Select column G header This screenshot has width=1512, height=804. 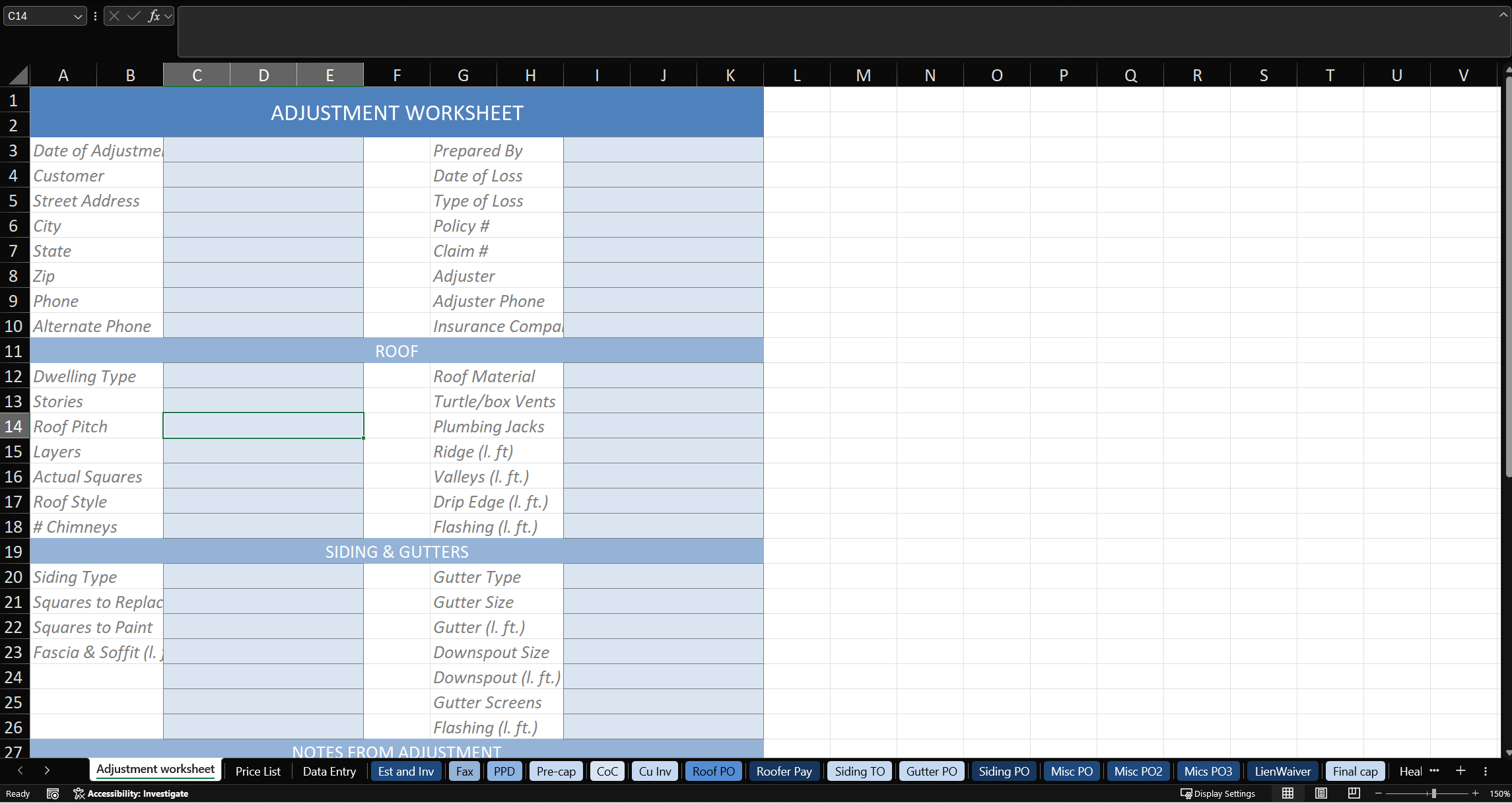[462, 75]
